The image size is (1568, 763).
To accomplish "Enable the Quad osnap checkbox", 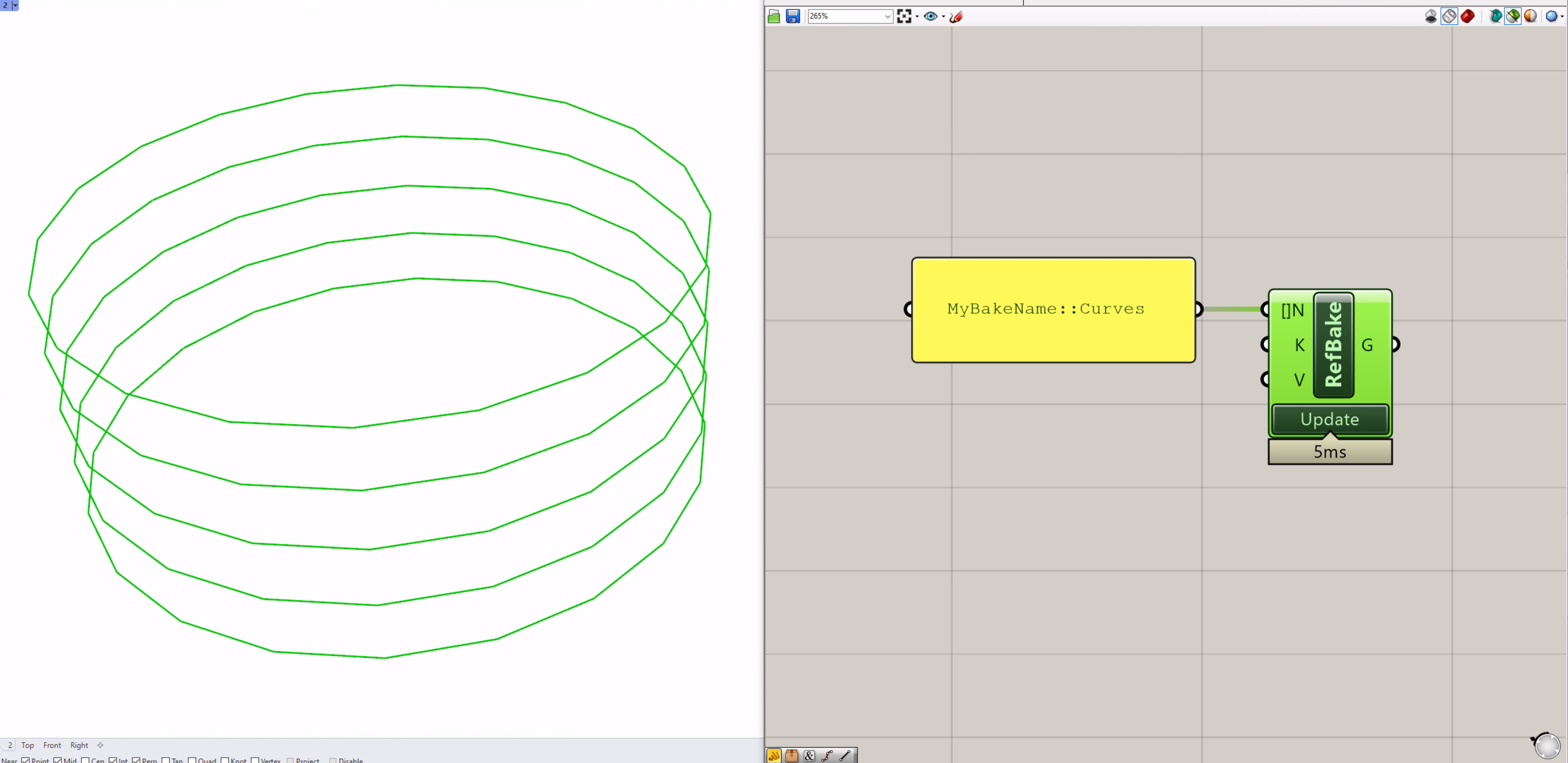I will [x=192, y=760].
